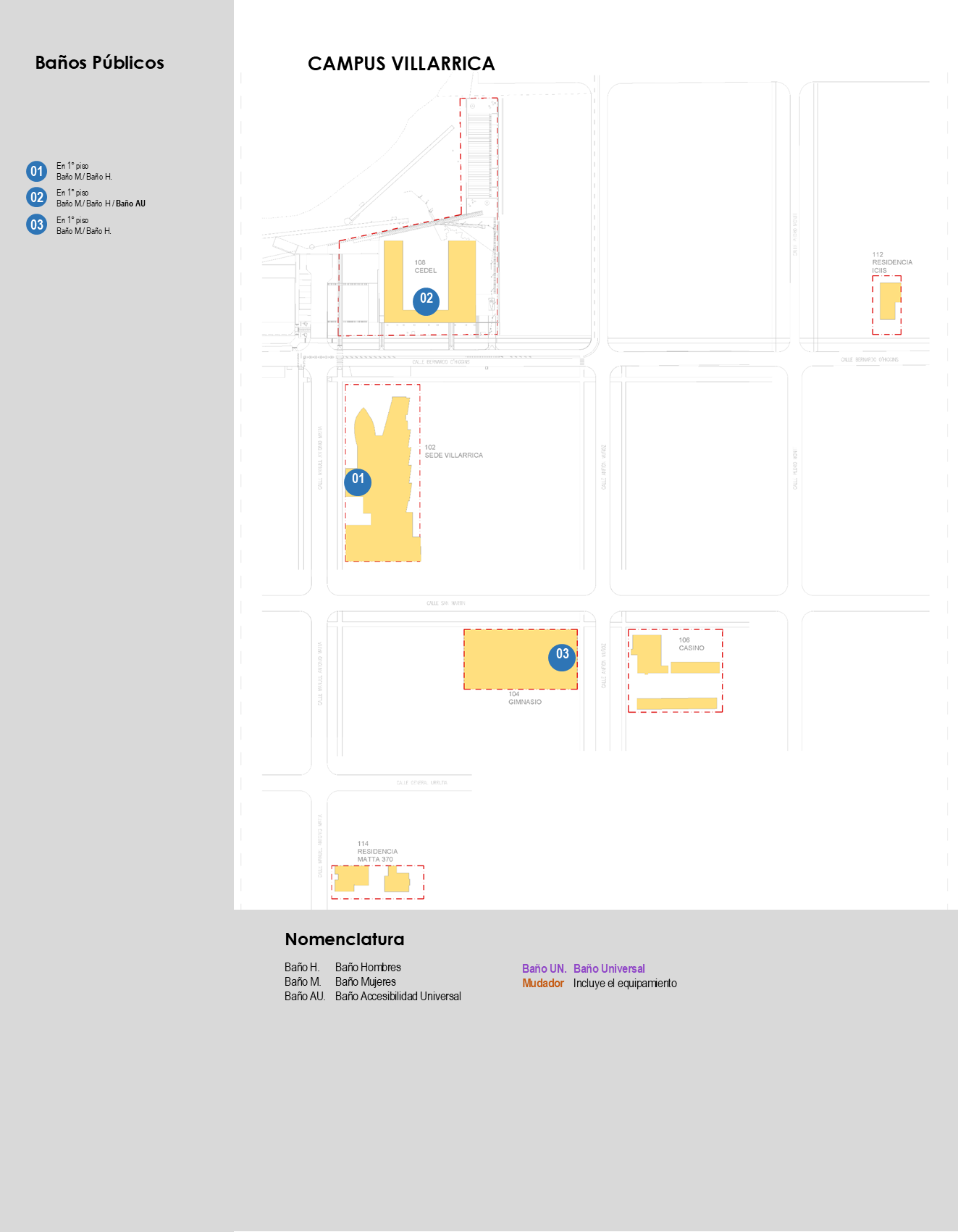Click the 106 CASINO label
Image resolution: width=958 pixels, height=1232 pixels.
tap(691, 644)
